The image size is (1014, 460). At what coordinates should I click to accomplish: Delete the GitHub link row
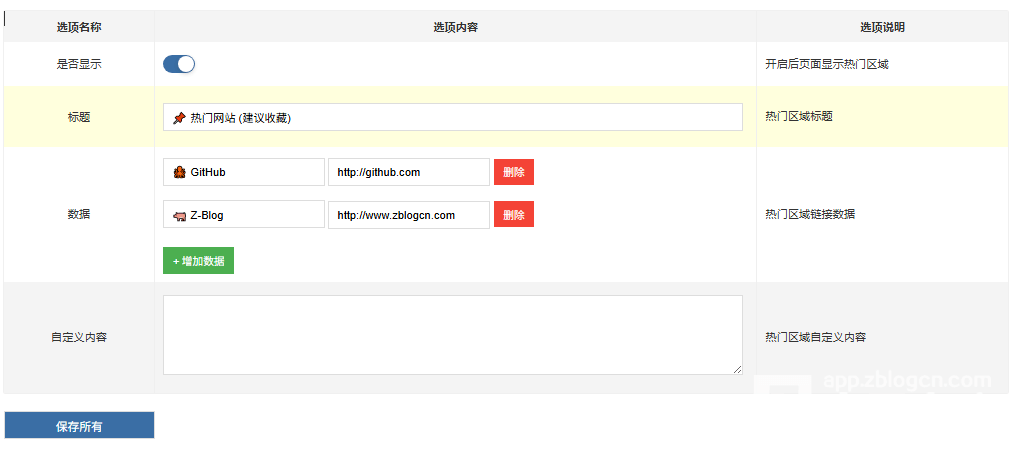(513, 172)
